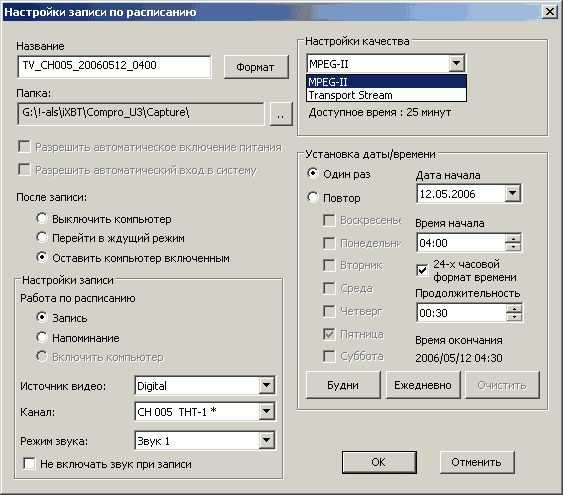Click the Время начала field 04:00
563x495 pixels.
tap(461, 243)
